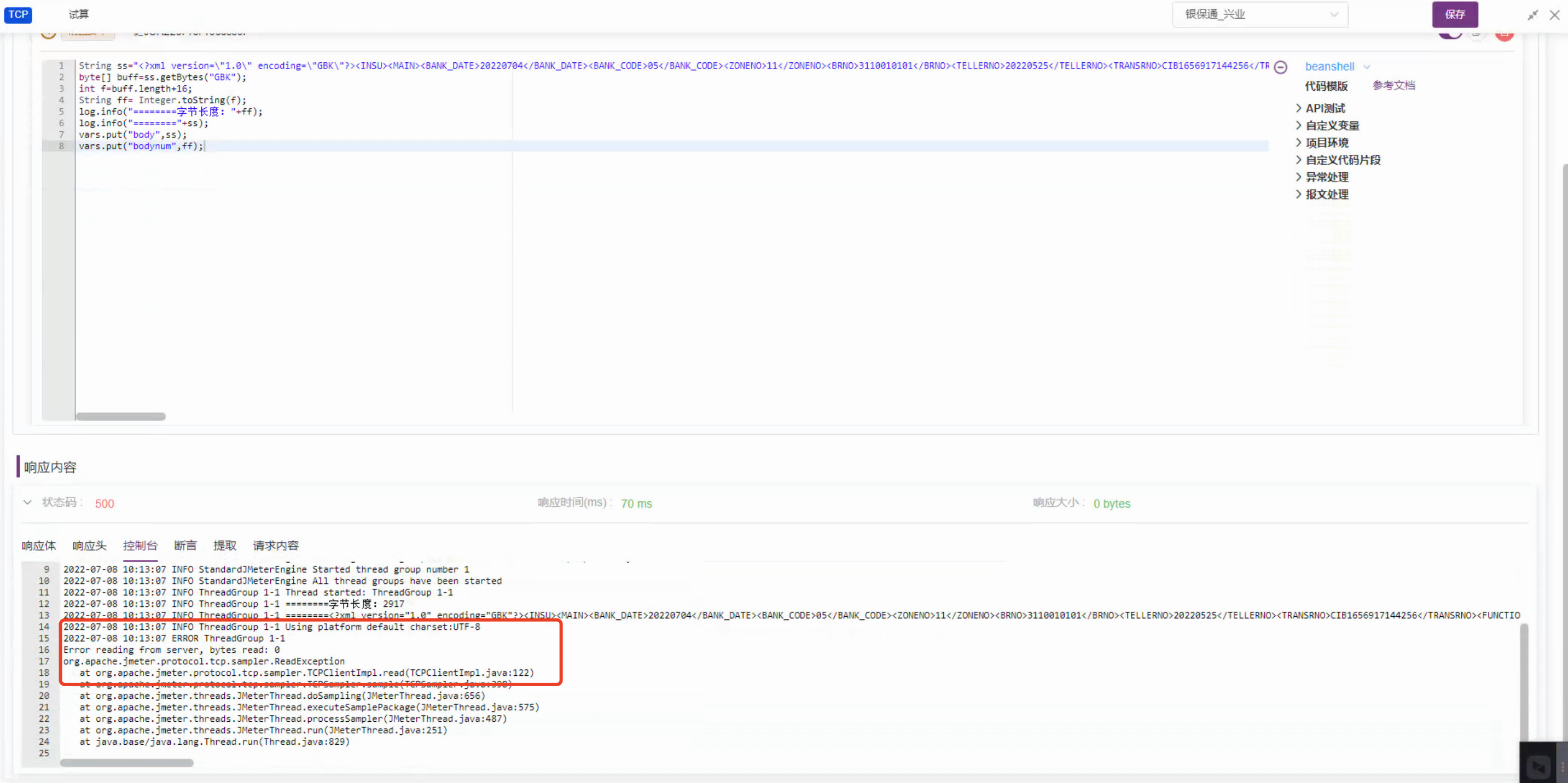
Task: Click the code editor horizontal scrollbar thumb
Action: pos(120,417)
